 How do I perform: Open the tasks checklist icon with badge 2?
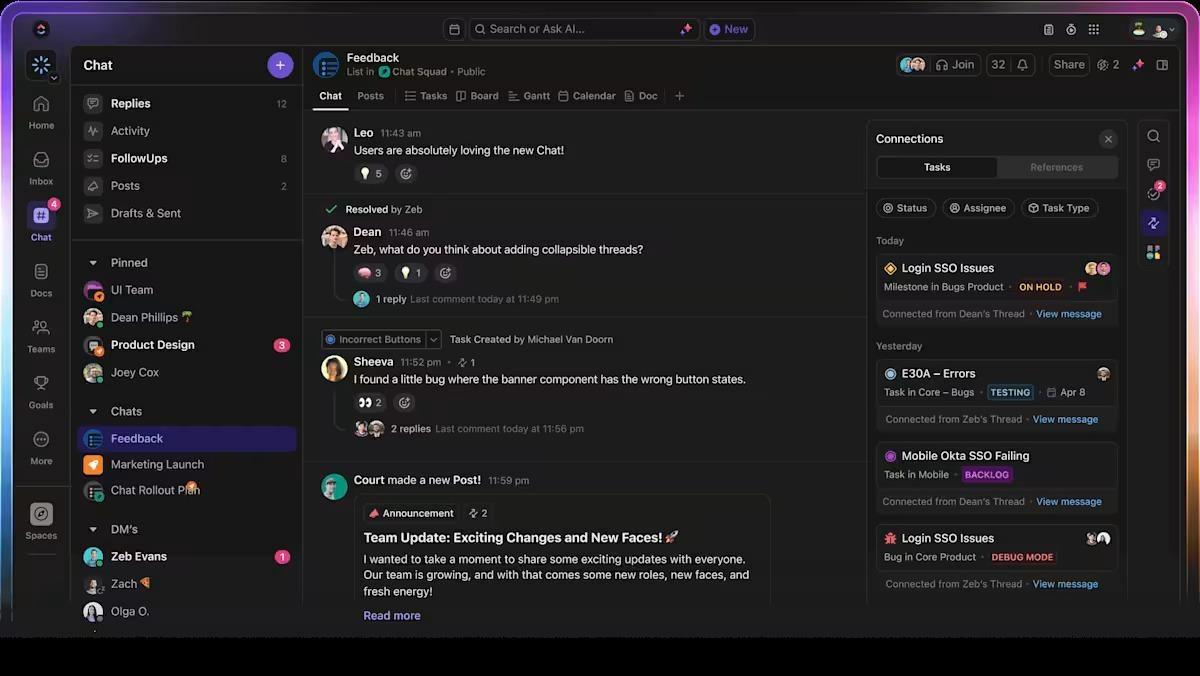pyautogui.click(x=1153, y=194)
